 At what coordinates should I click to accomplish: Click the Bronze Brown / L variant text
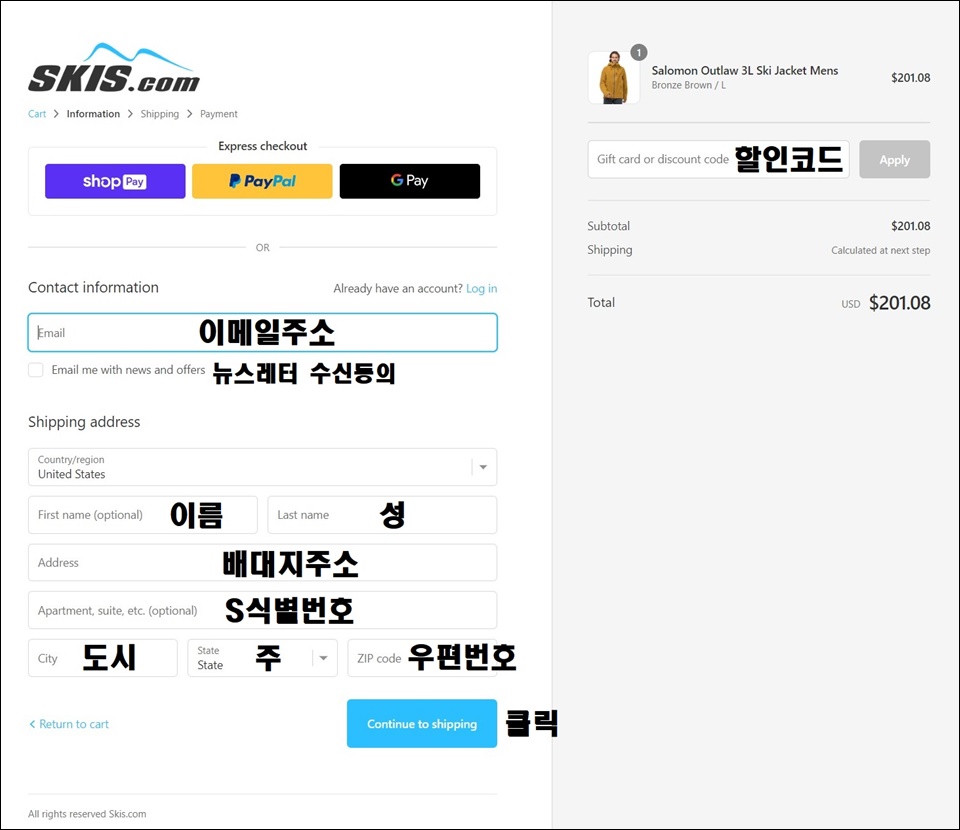[x=688, y=85]
